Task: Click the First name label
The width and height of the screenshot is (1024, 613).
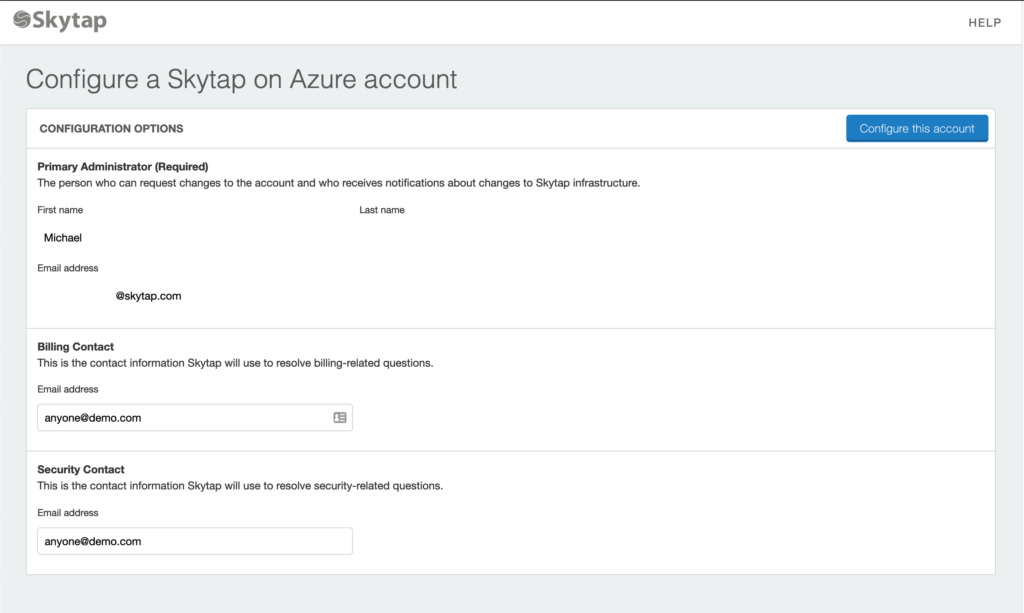Action: [x=60, y=210]
